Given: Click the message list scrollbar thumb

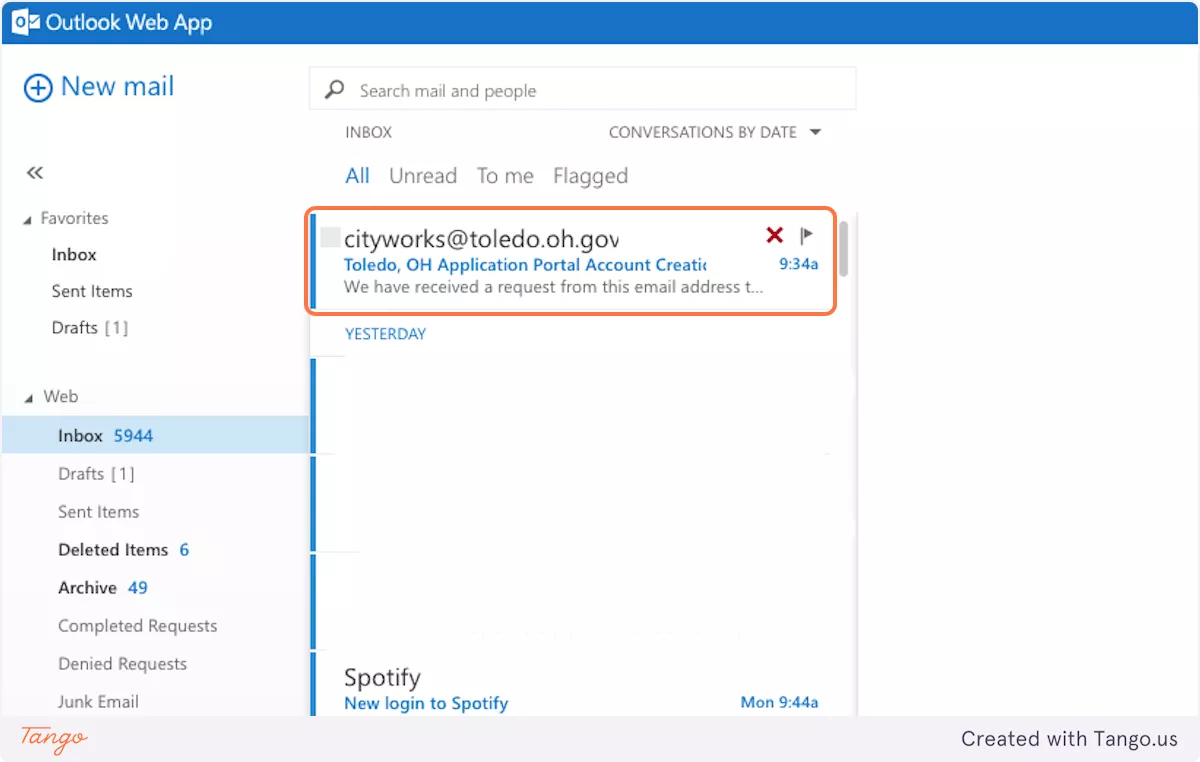Looking at the screenshot, I should click(844, 248).
